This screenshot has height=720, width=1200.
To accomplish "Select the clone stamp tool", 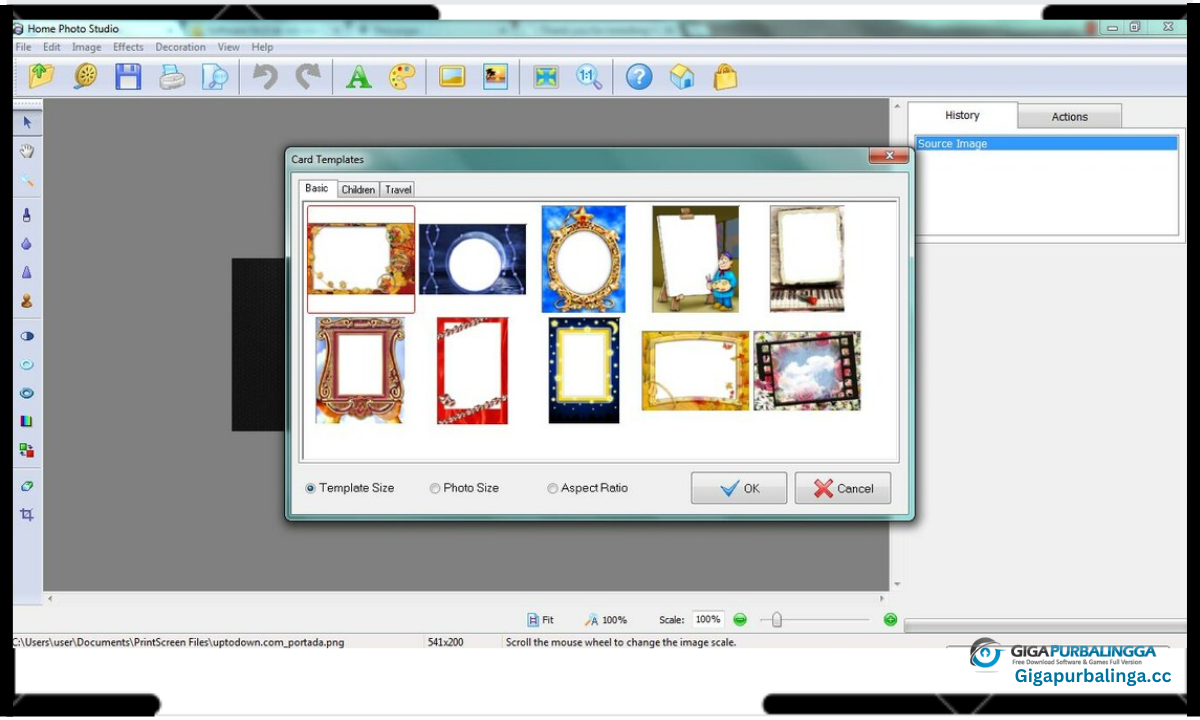I will point(27,301).
